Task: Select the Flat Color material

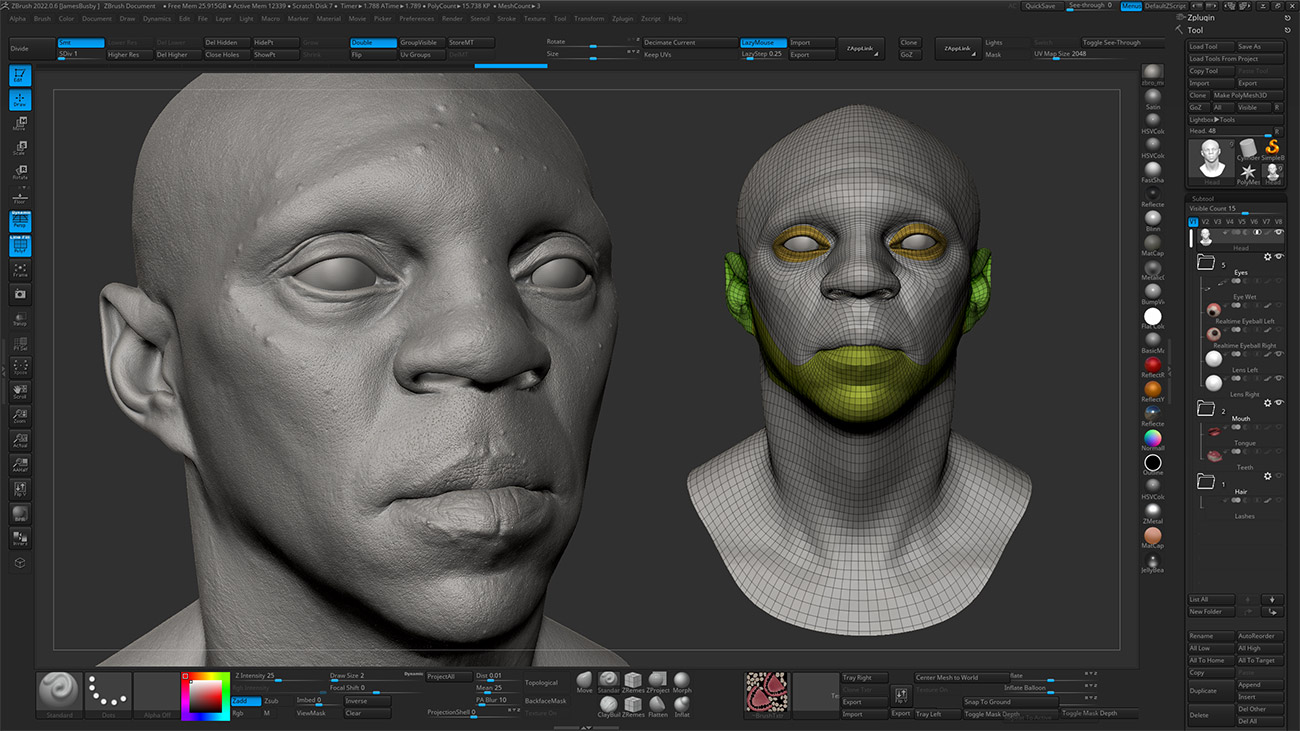Action: point(1153,316)
